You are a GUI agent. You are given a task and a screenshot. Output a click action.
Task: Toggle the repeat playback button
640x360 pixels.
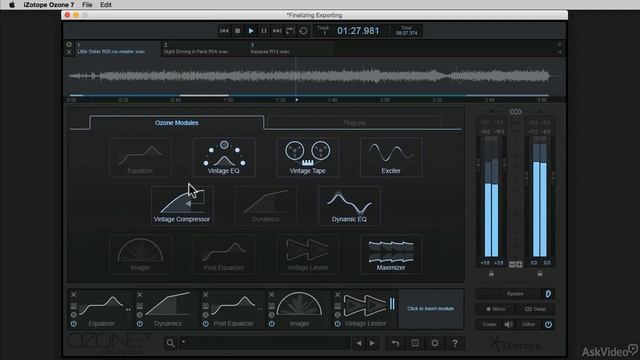point(303,31)
